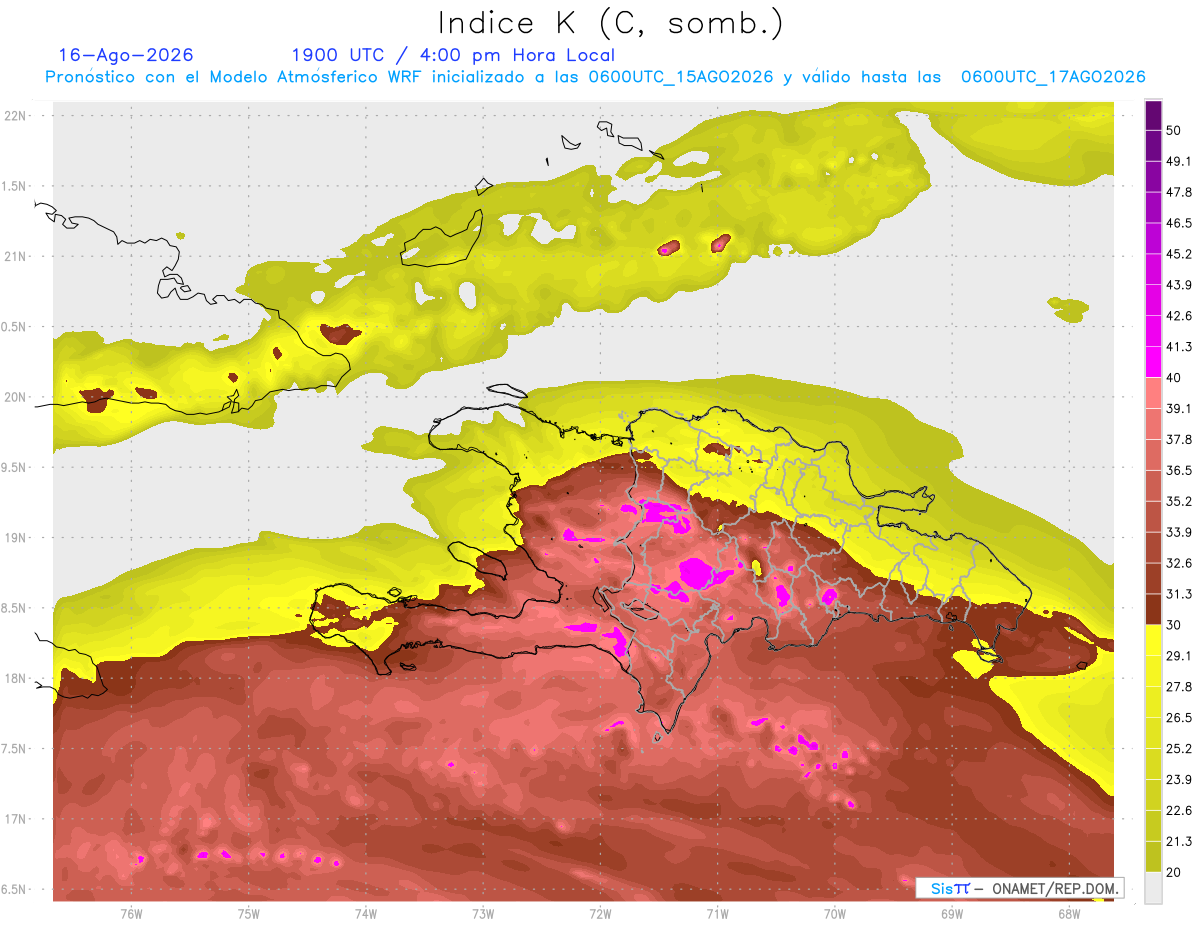Click the latitude label '17N'
The width and height of the screenshot is (1200, 927).
(16, 819)
